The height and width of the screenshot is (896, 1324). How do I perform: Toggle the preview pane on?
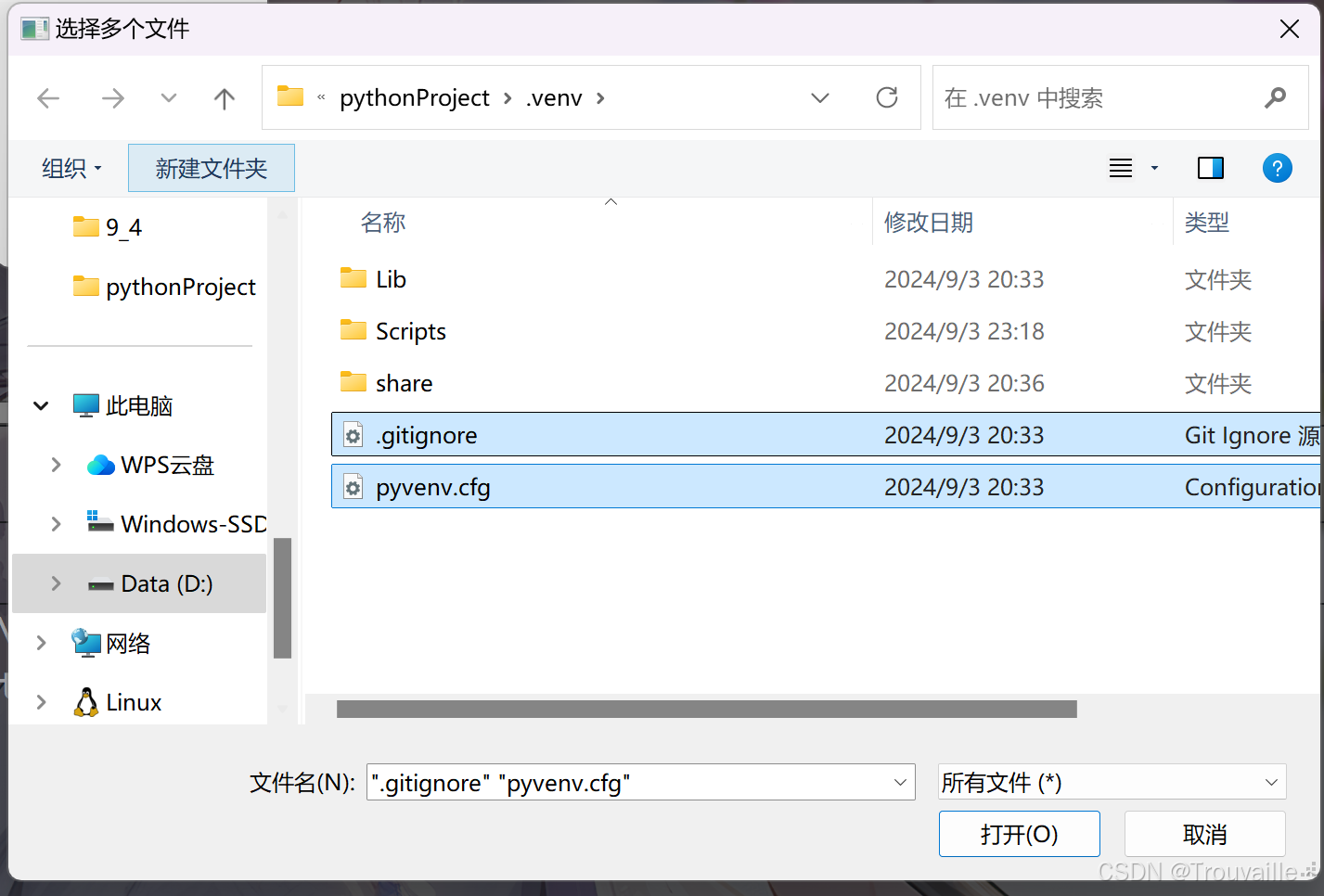pos(1210,168)
